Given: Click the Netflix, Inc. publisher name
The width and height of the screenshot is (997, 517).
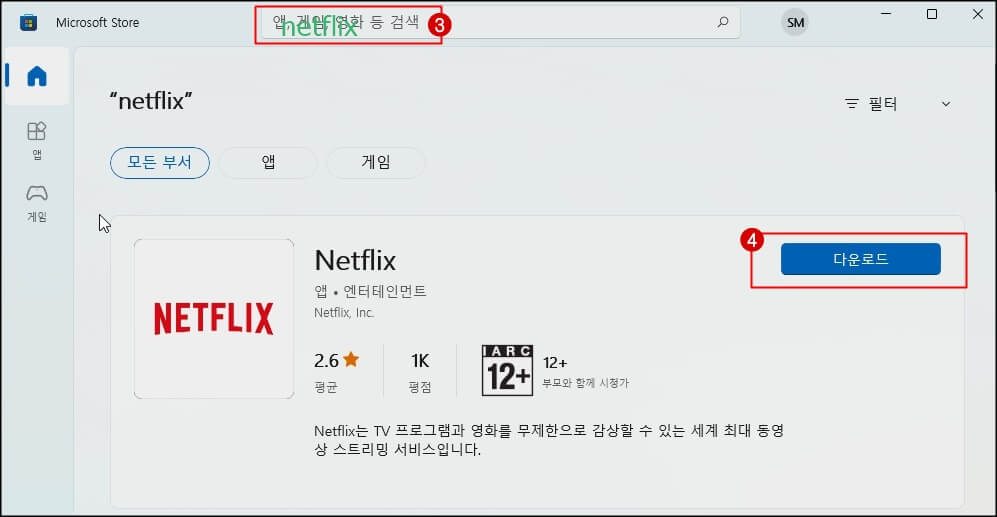Looking at the screenshot, I should click(x=344, y=313).
